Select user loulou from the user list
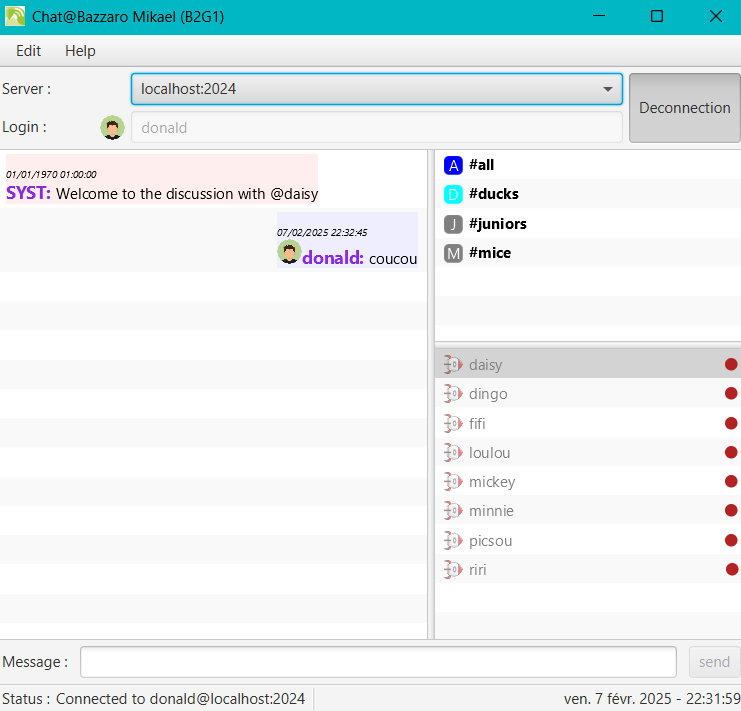Screen dimensions: 741x711 coord(489,453)
